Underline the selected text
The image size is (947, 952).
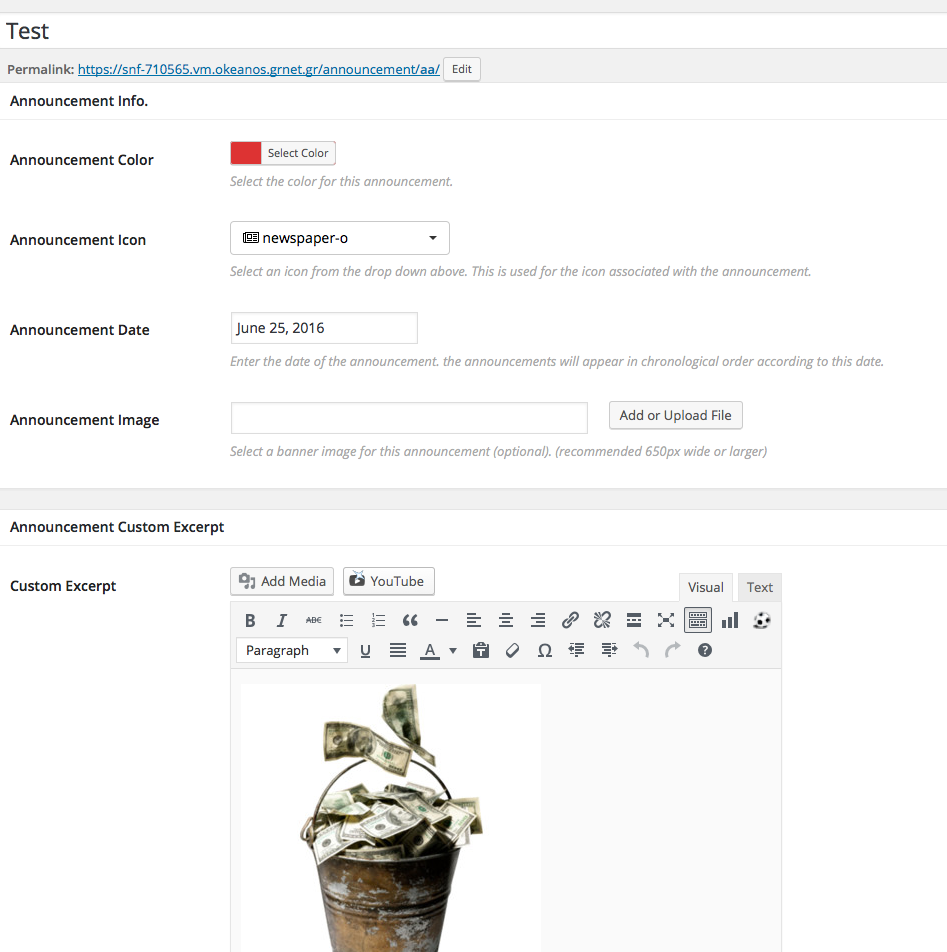click(365, 650)
